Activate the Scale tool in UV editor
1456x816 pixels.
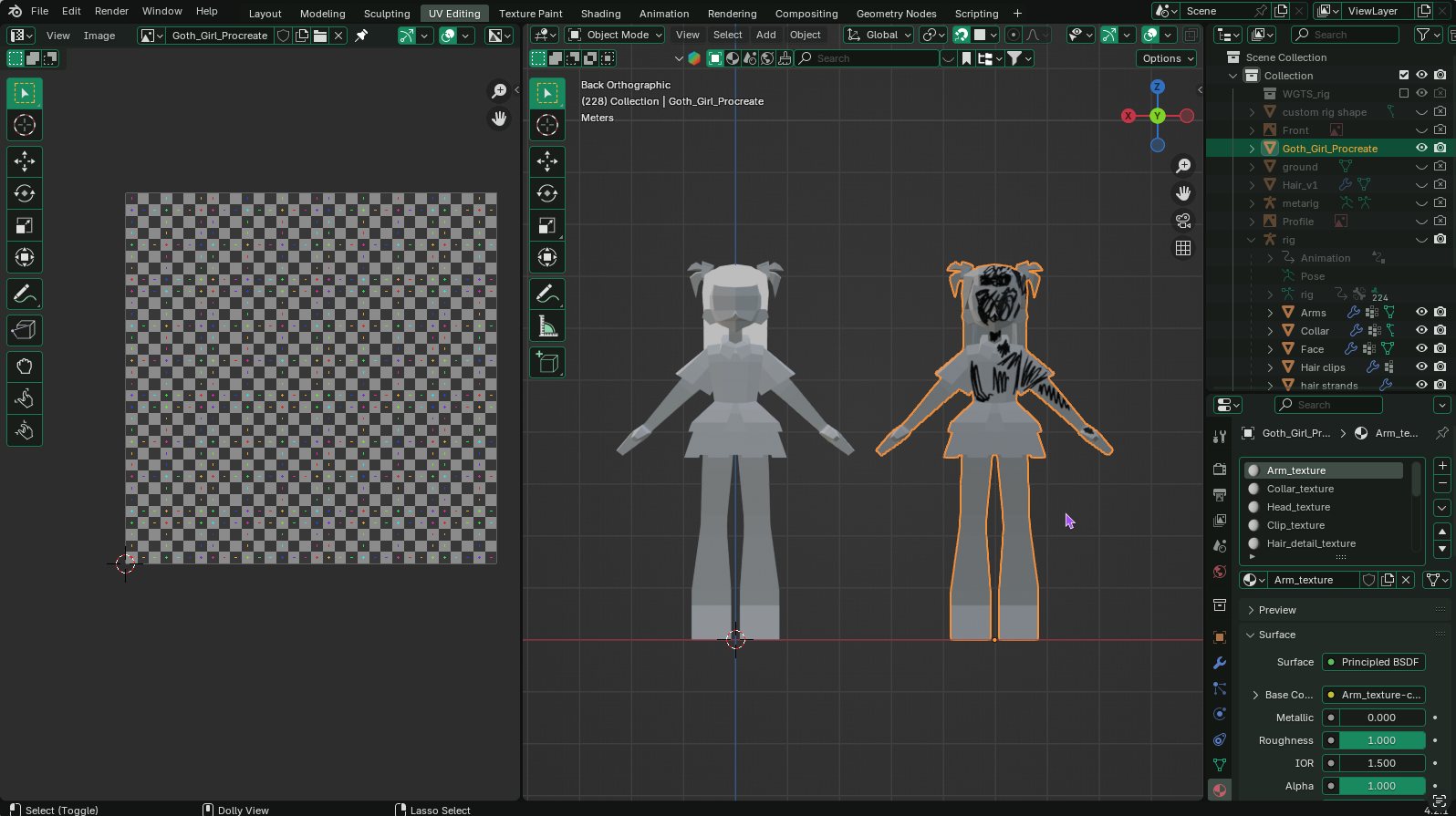pos(25,225)
